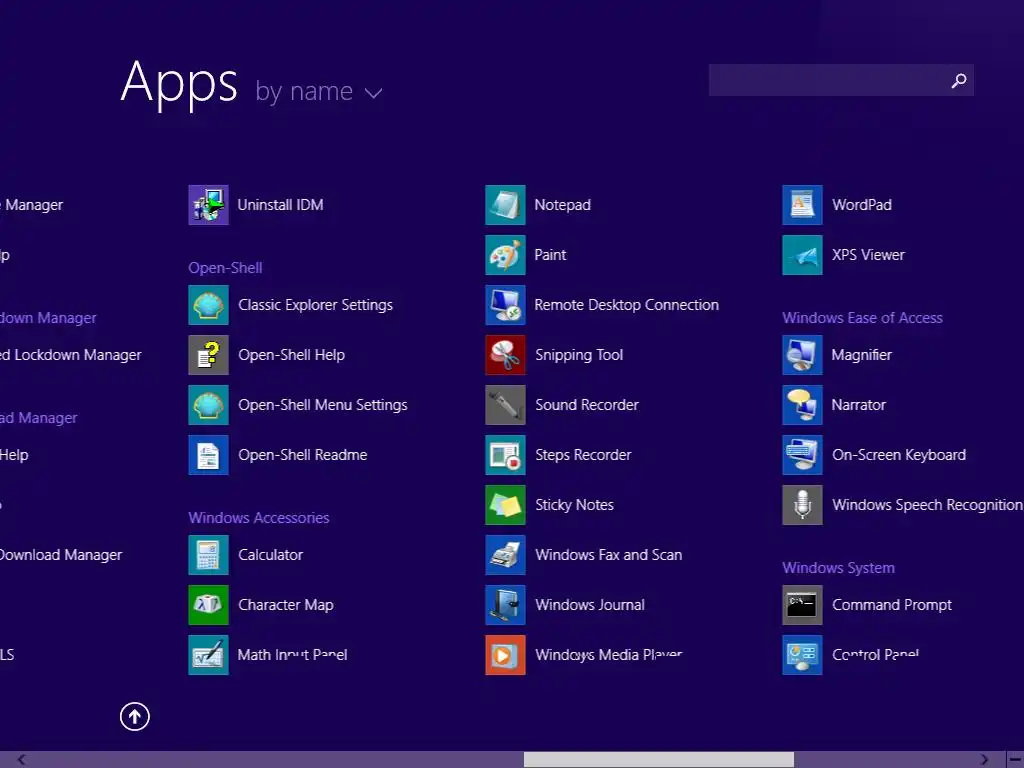Launch the Snipping Tool scissors icon
The height and width of the screenshot is (768, 1024).
point(505,355)
